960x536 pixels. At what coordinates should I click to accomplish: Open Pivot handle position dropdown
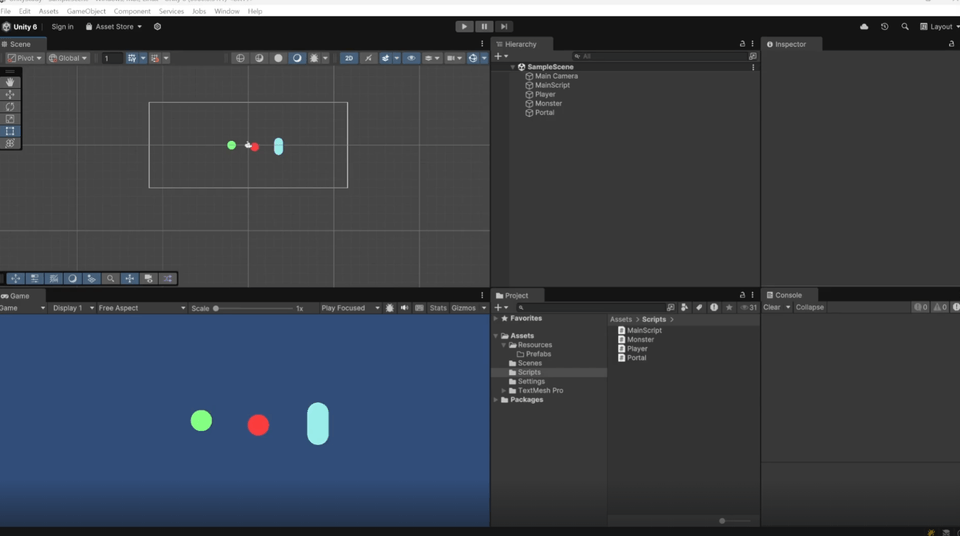(24, 58)
